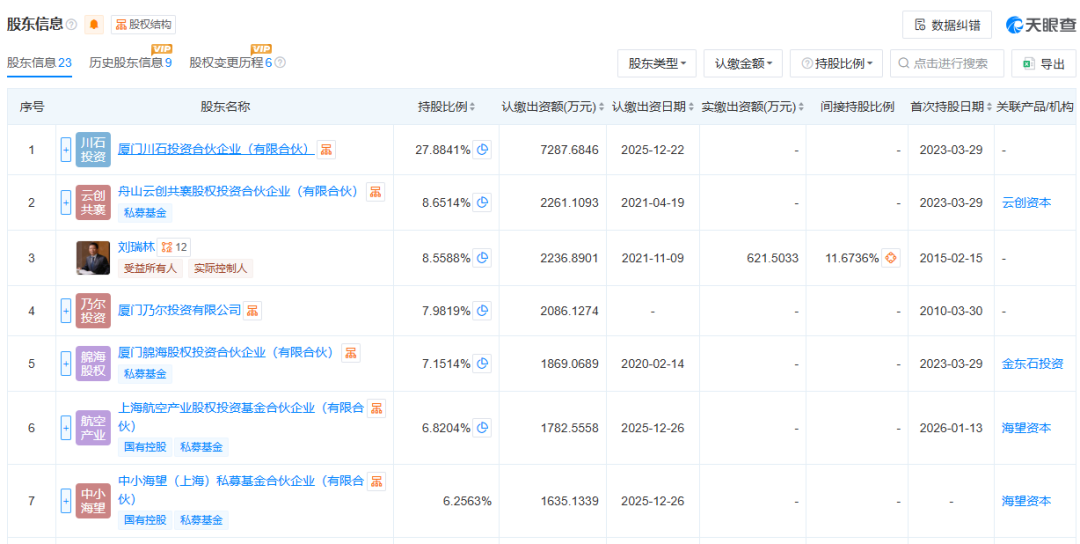Click 刘瑞林 portrait thumbnail
This screenshot has height=544, width=1080.
[93, 258]
